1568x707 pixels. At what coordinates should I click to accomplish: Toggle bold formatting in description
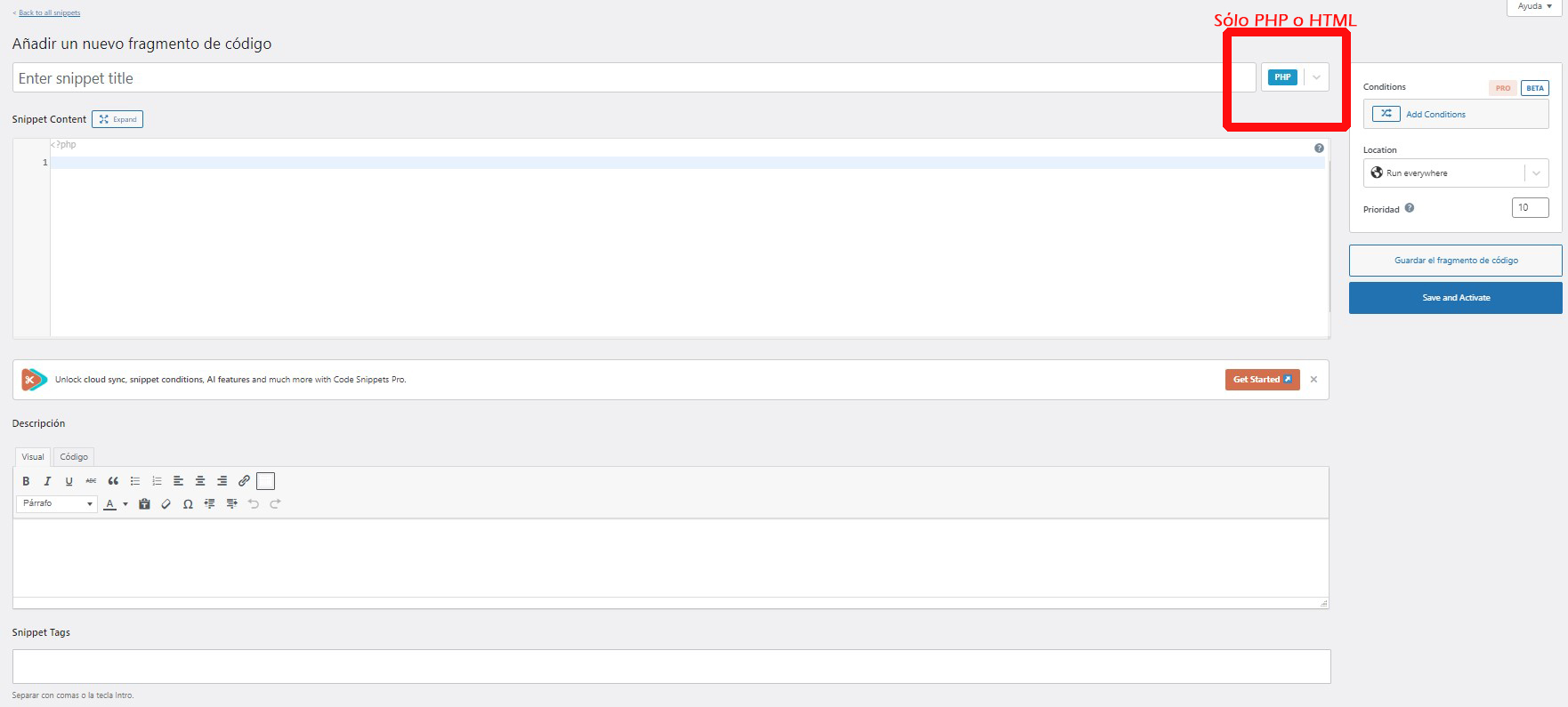tap(26, 481)
